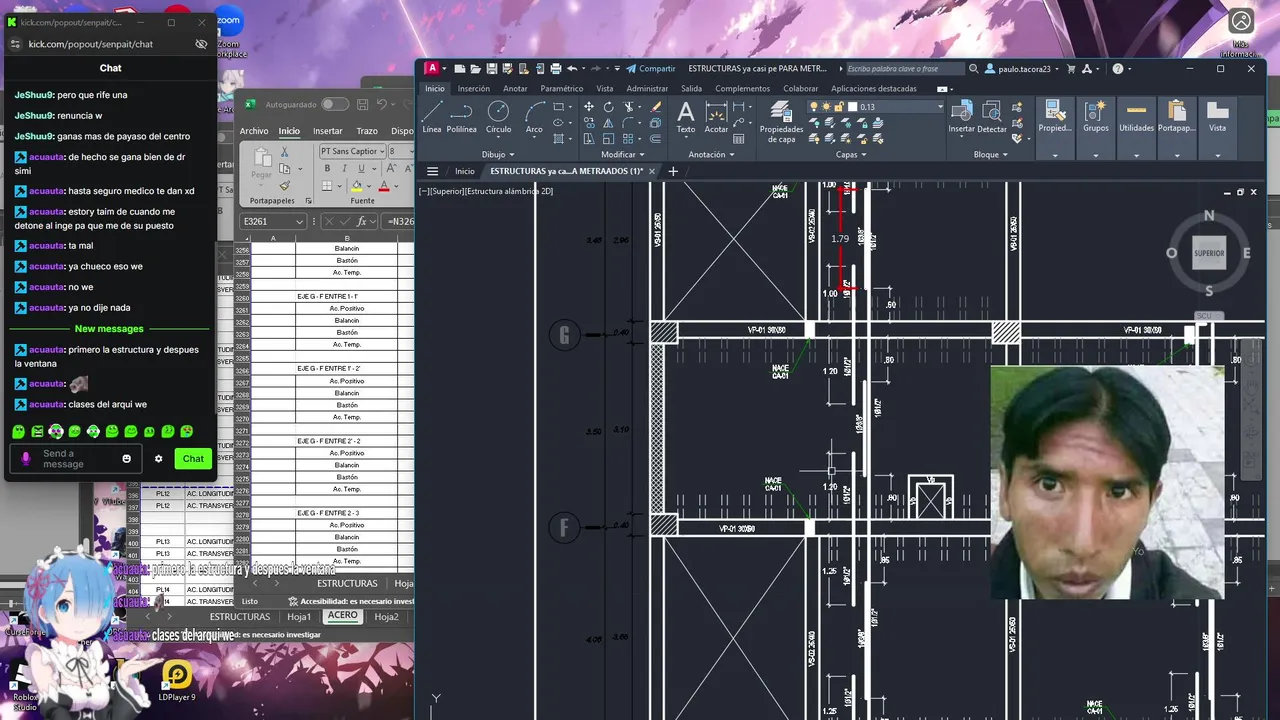Select the Círculo tool
This screenshot has height=720, width=1280.
(x=498, y=117)
